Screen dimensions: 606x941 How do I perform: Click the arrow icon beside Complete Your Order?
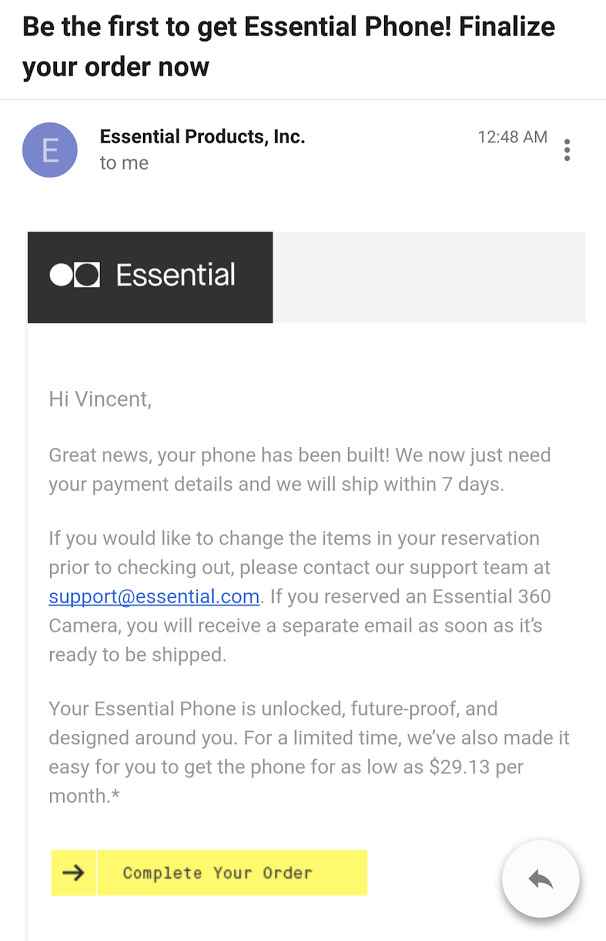tap(73, 873)
